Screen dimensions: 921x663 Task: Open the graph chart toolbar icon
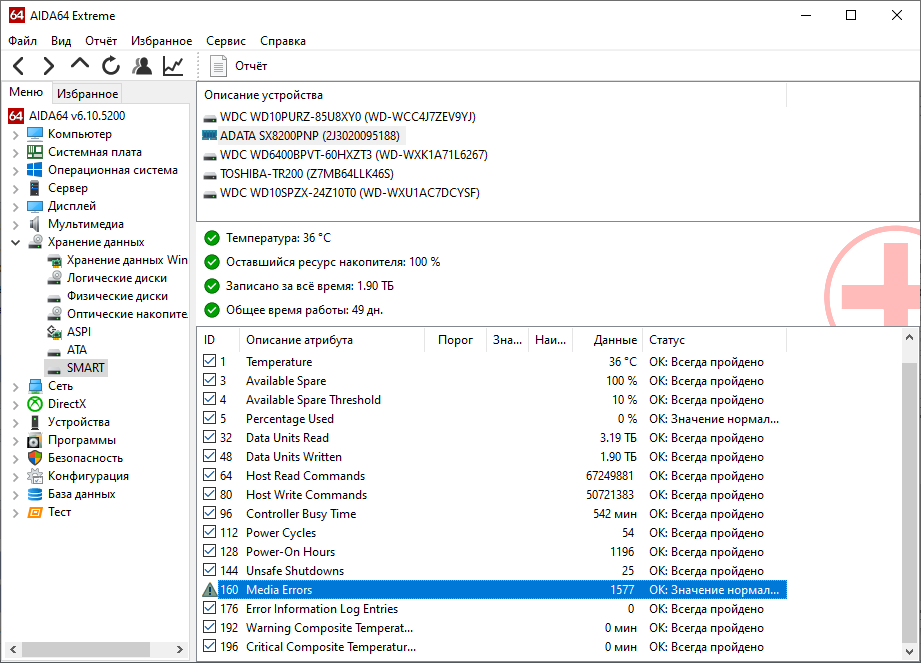(173, 66)
